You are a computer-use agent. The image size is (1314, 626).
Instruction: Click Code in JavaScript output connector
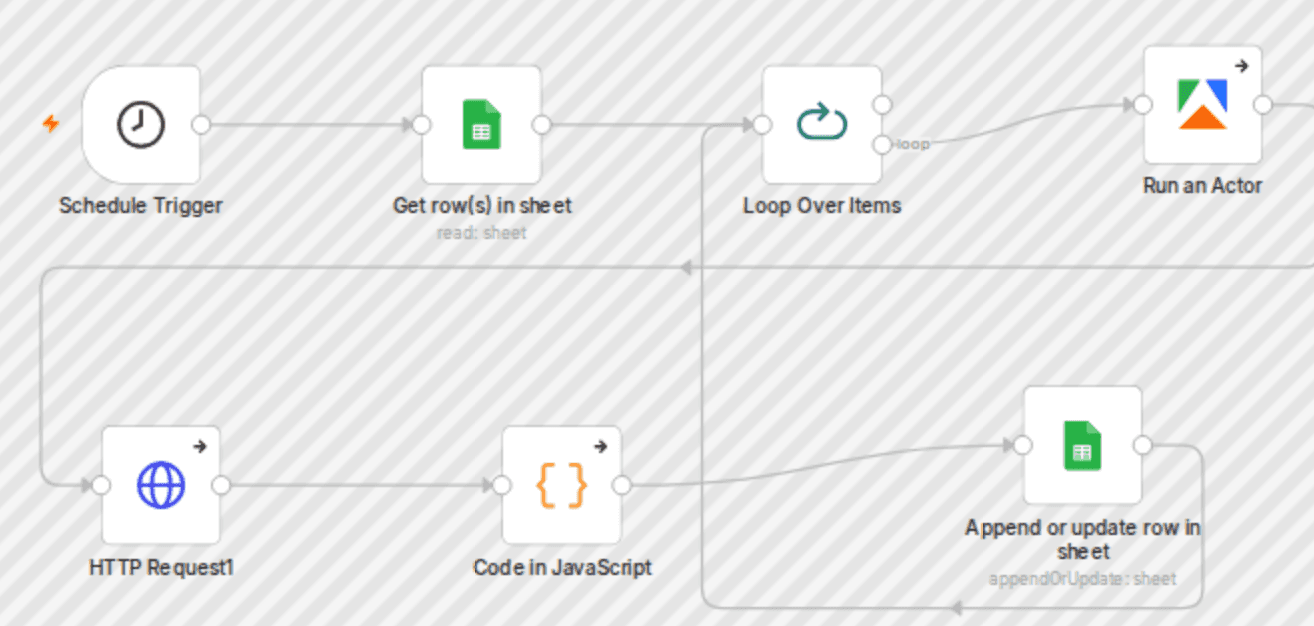tap(621, 485)
